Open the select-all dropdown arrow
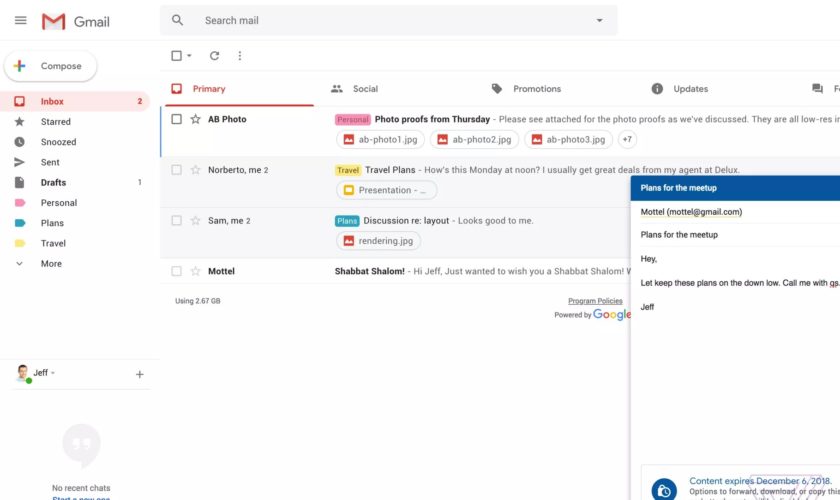This screenshot has height=500, width=840. pos(190,56)
